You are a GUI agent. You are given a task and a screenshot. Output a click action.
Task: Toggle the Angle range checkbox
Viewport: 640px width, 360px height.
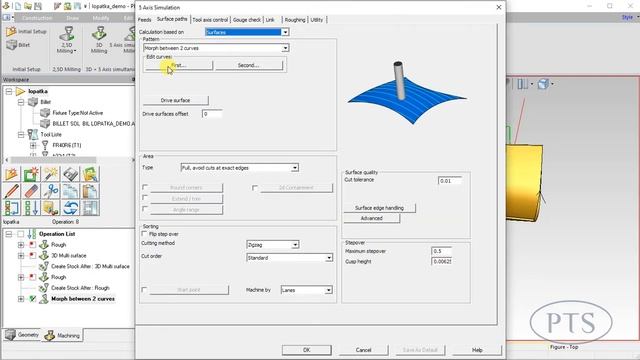tap(145, 209)
